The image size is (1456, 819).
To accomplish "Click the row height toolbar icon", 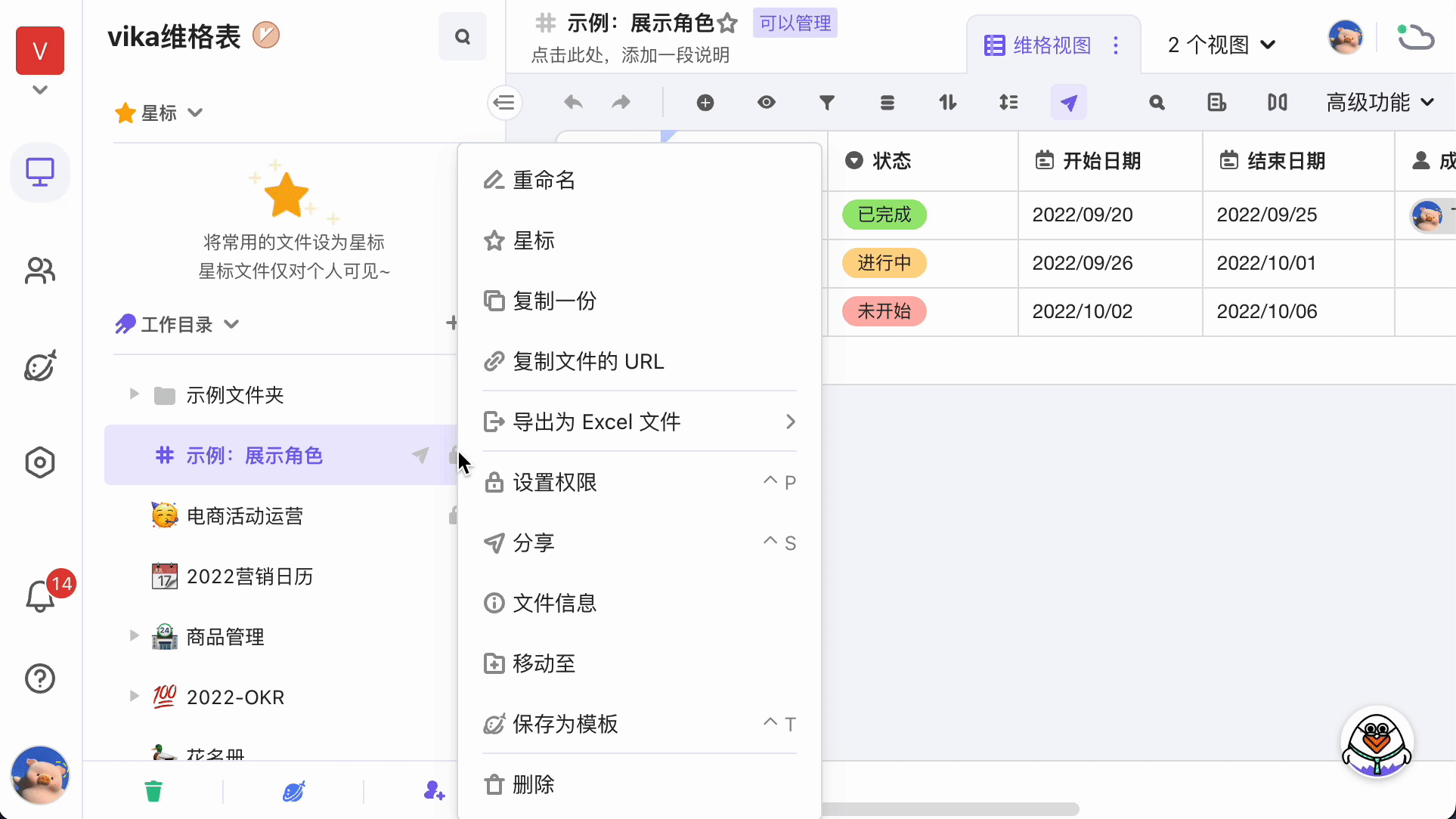I will pos(1008,103).
